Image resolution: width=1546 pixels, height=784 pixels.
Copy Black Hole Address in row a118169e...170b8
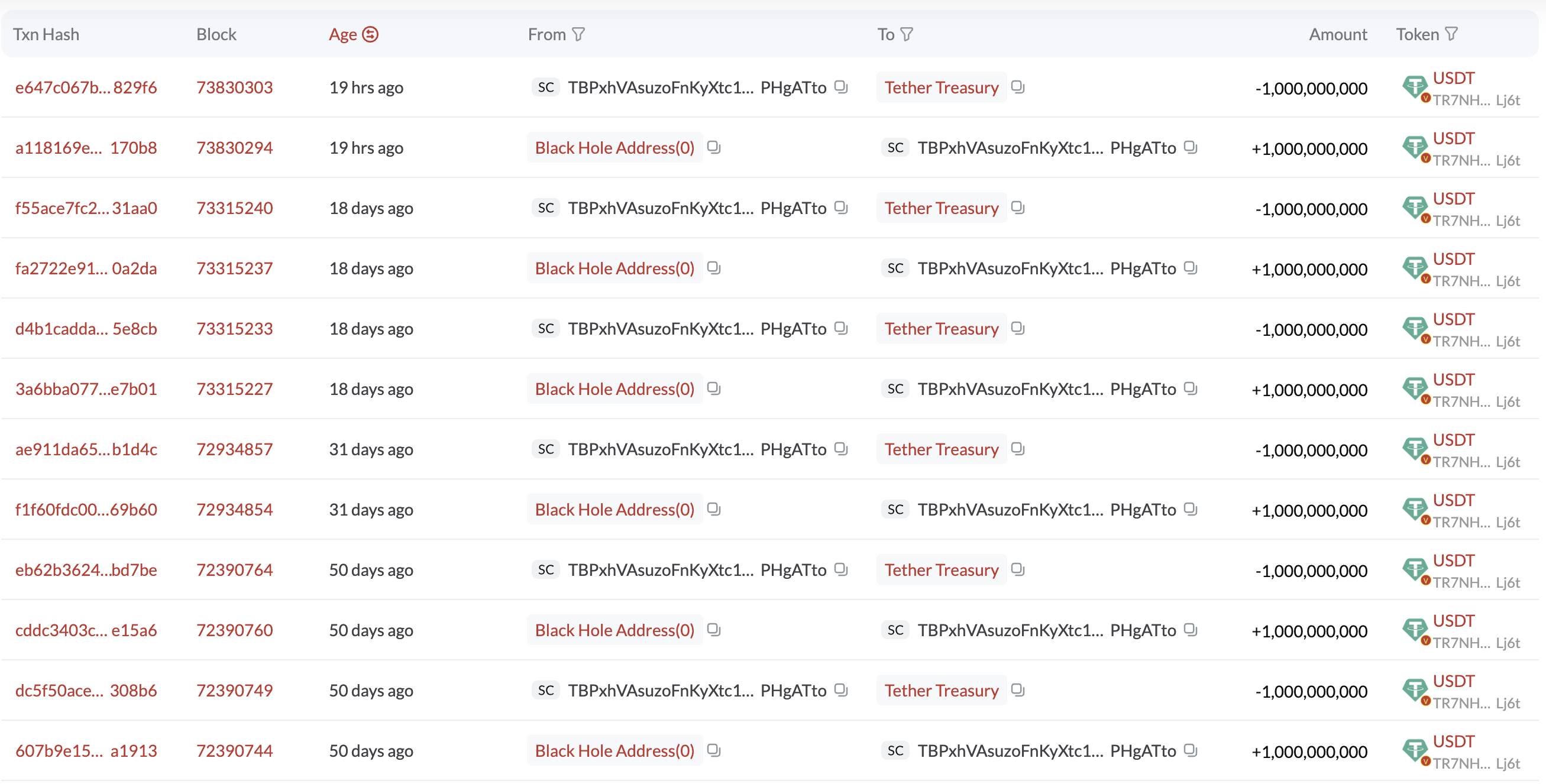click(714, 147)
